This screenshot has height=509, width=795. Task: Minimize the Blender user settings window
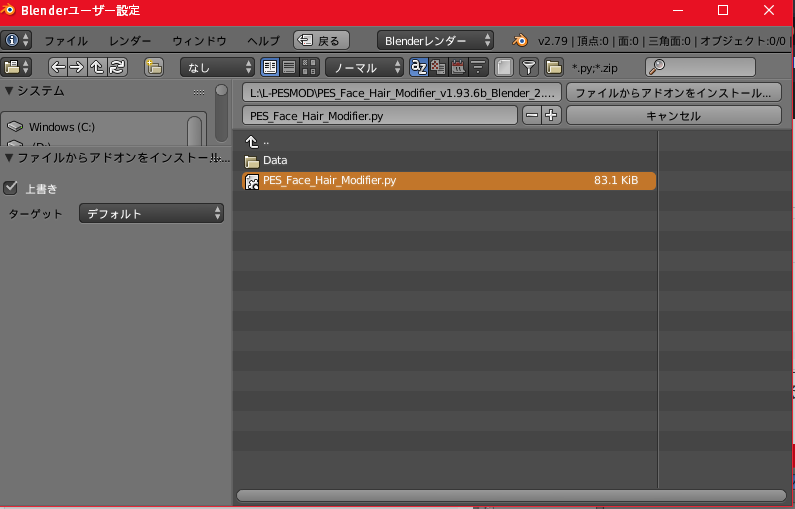(678, 10)
